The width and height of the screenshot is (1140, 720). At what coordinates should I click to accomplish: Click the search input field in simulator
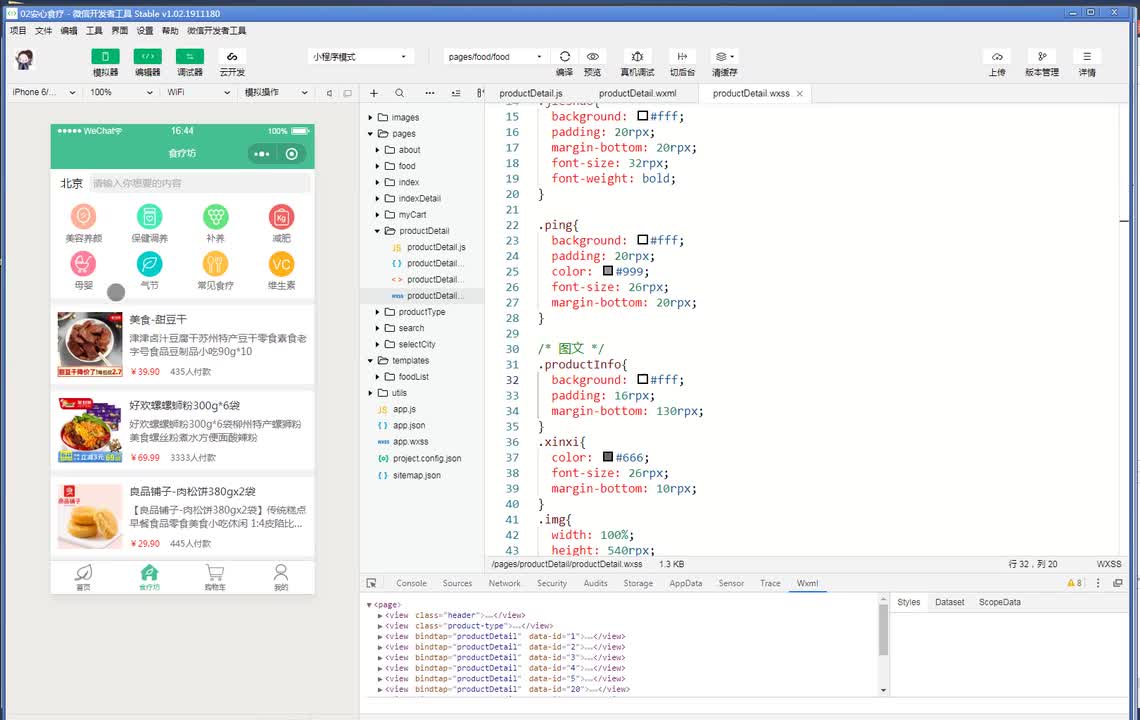pyautogui.click(x=200, y=184)
